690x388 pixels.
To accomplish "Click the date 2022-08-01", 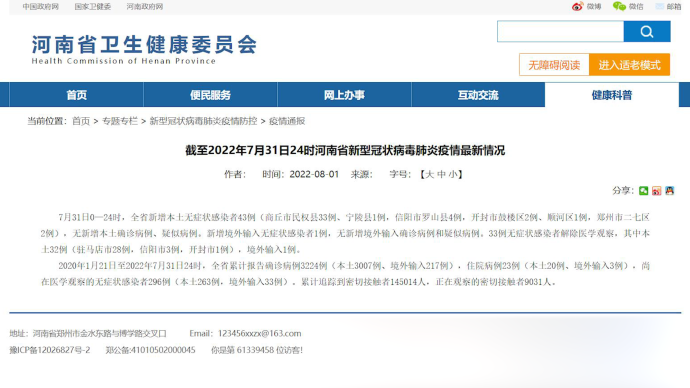I will pyautogui.click(x=314, y=174).
